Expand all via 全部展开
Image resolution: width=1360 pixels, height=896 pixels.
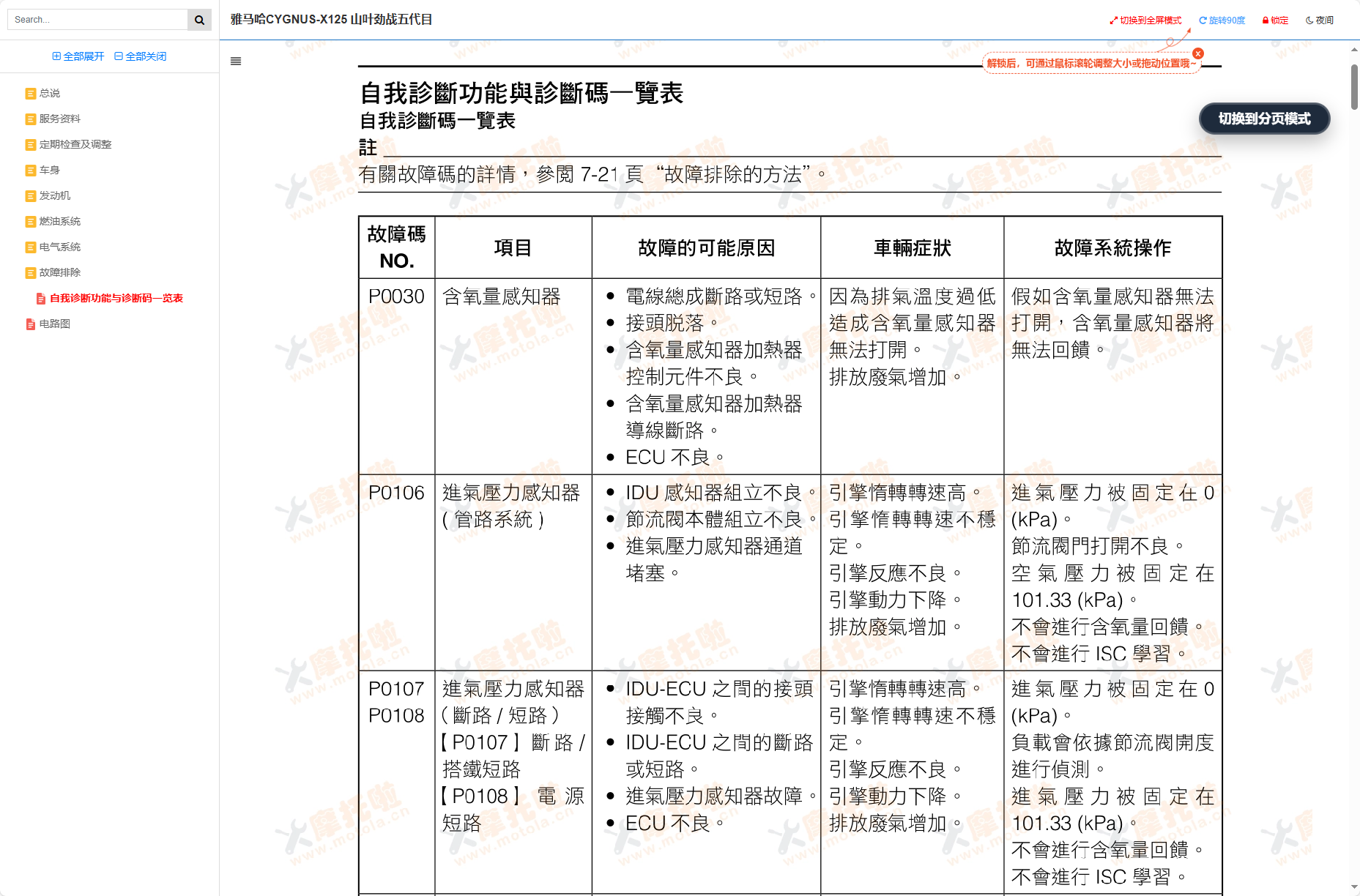78,56
